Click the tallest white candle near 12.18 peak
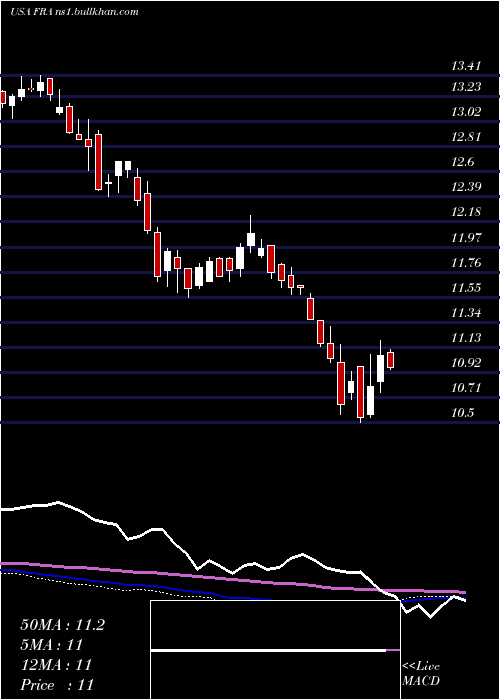Viewport: 500px width, 700px height. [251, 239]
